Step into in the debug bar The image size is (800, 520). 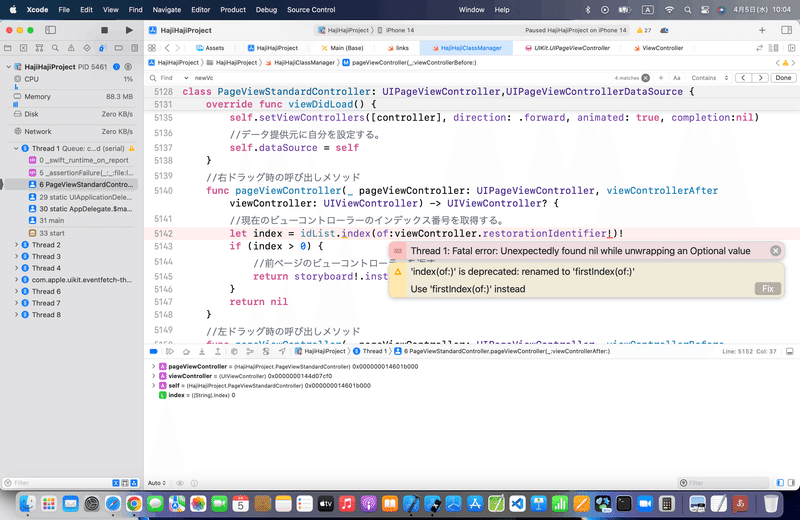[202, 352]
